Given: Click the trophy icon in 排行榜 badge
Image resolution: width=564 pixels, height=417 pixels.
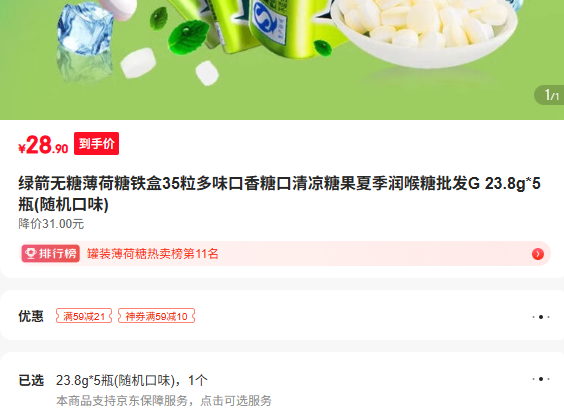Looking at the screenshot, I should [x=31, y=254].
